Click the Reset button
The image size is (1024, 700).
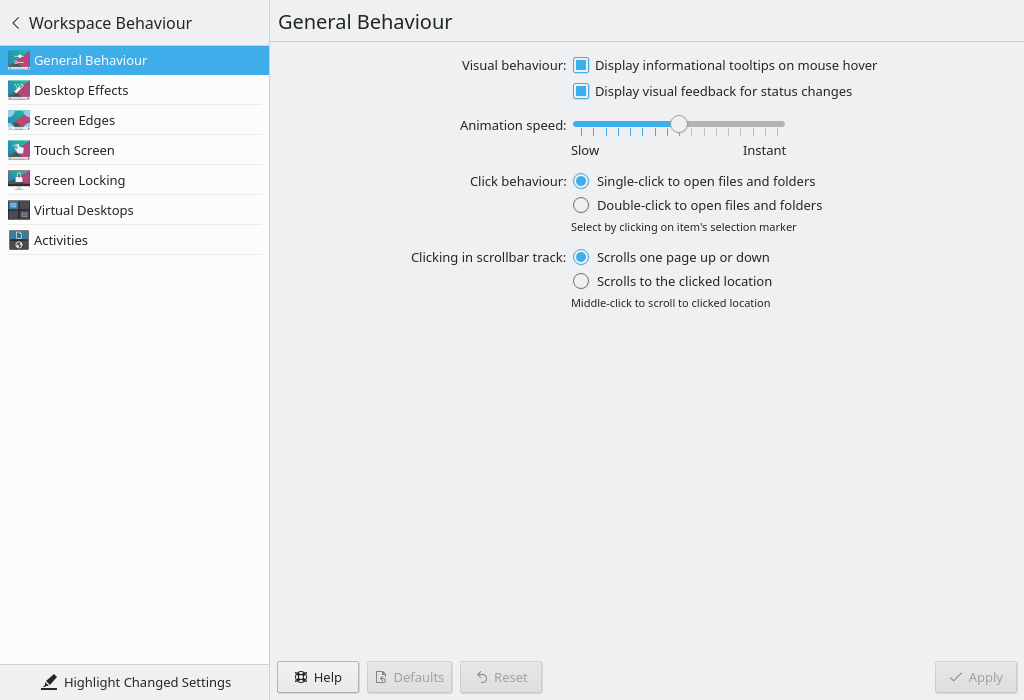point(501,677)
